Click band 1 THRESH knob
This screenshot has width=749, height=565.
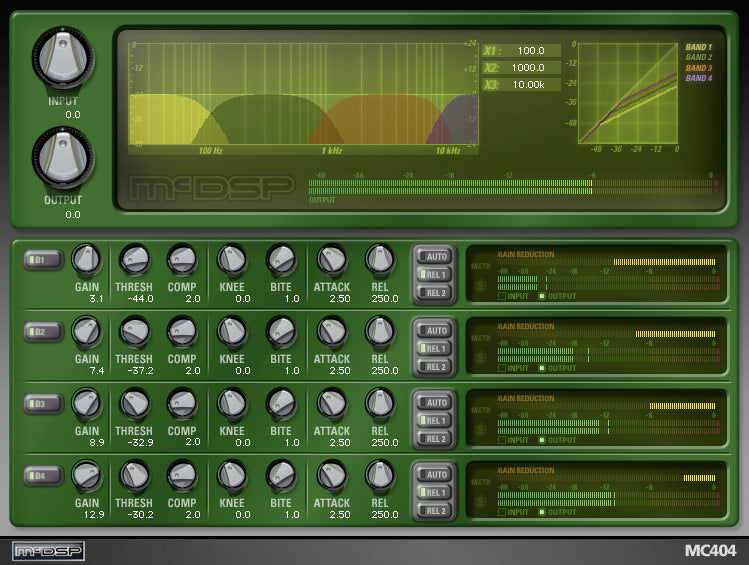(134, 260)
